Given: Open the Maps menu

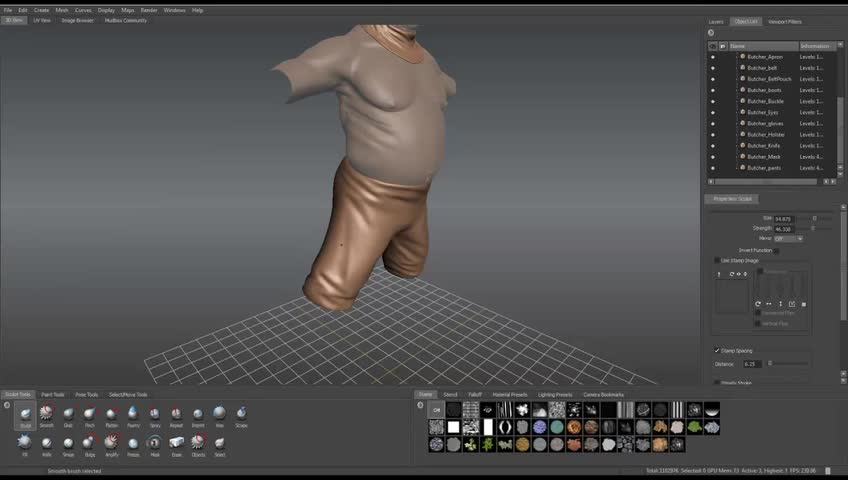Looking at the screenshot, I should 128,10.
